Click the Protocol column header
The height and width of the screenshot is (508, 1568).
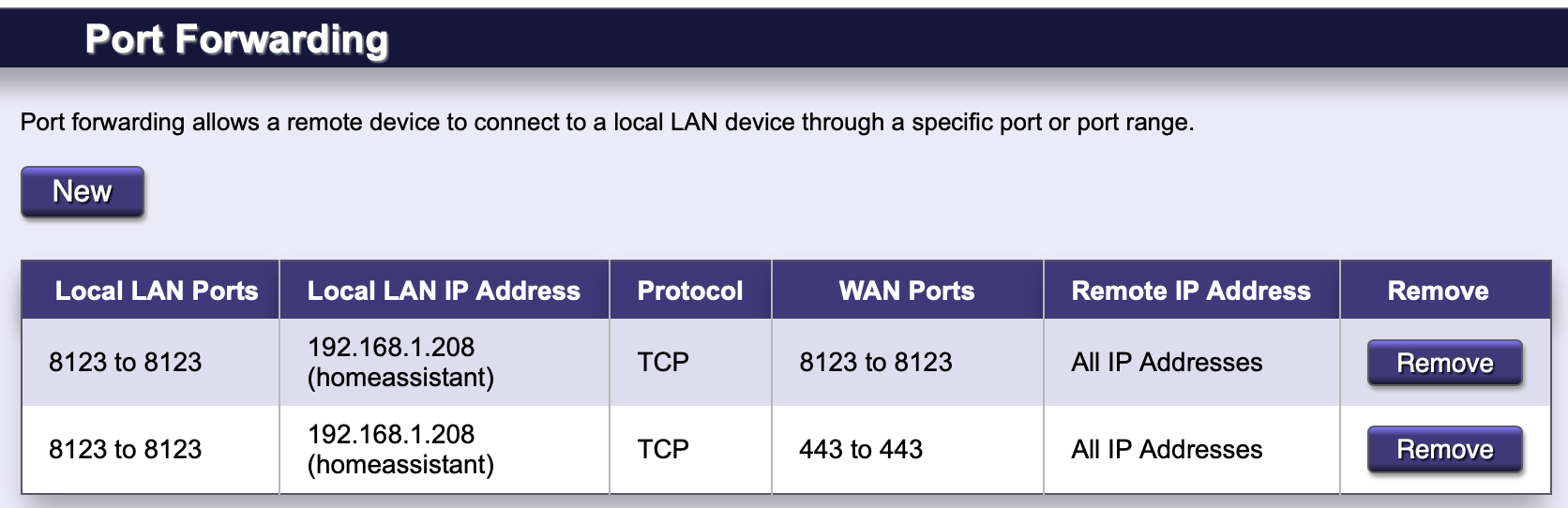[x=690, y=291]
